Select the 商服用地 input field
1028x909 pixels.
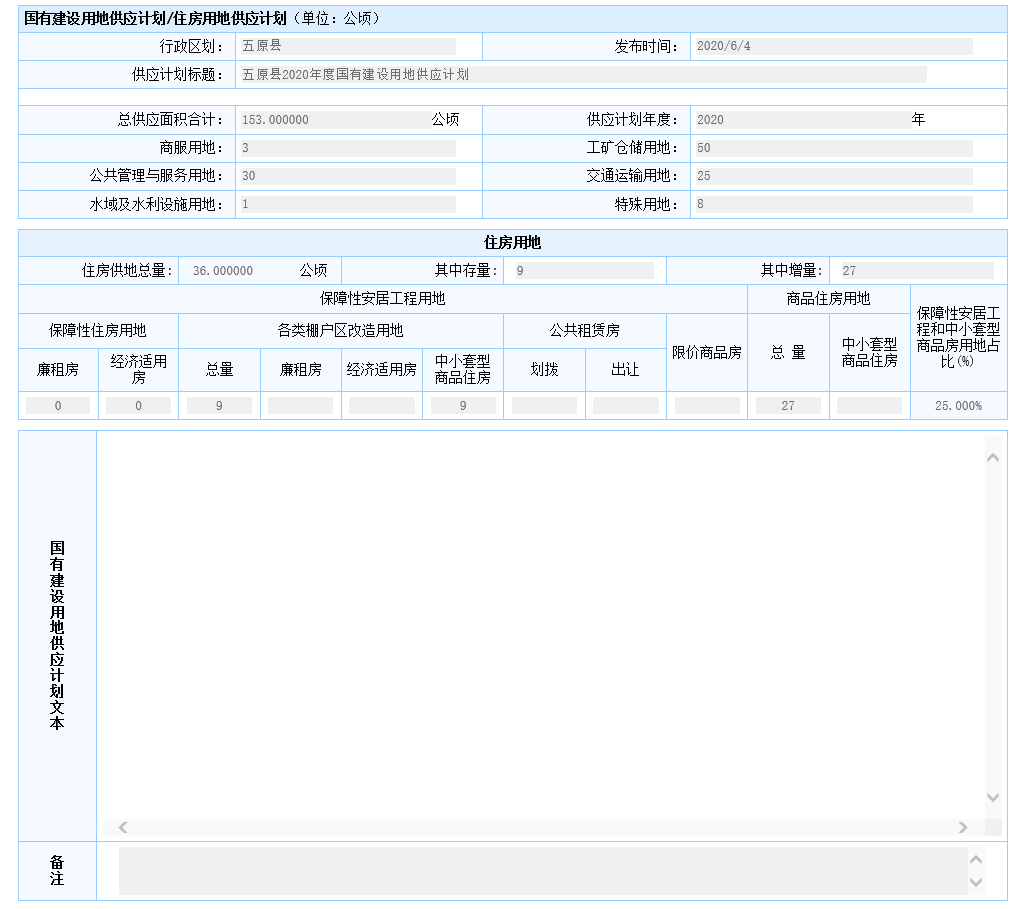tap(347, 148)
